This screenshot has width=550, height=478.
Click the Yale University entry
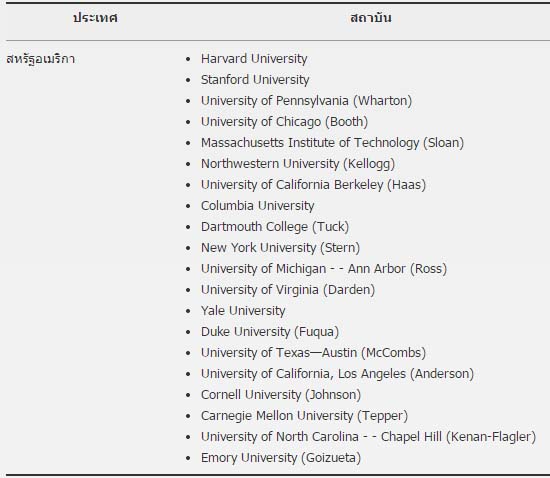coord(243,311)
